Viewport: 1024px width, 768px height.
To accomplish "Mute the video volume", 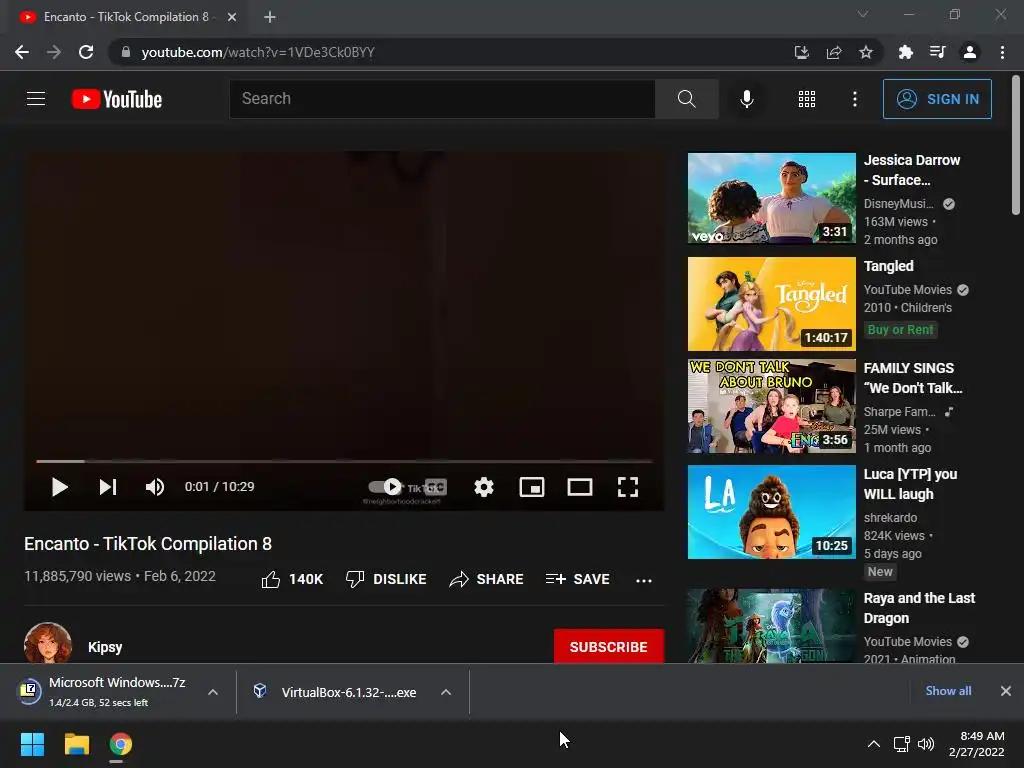I will pyautogui.click(x=155, y=487).
